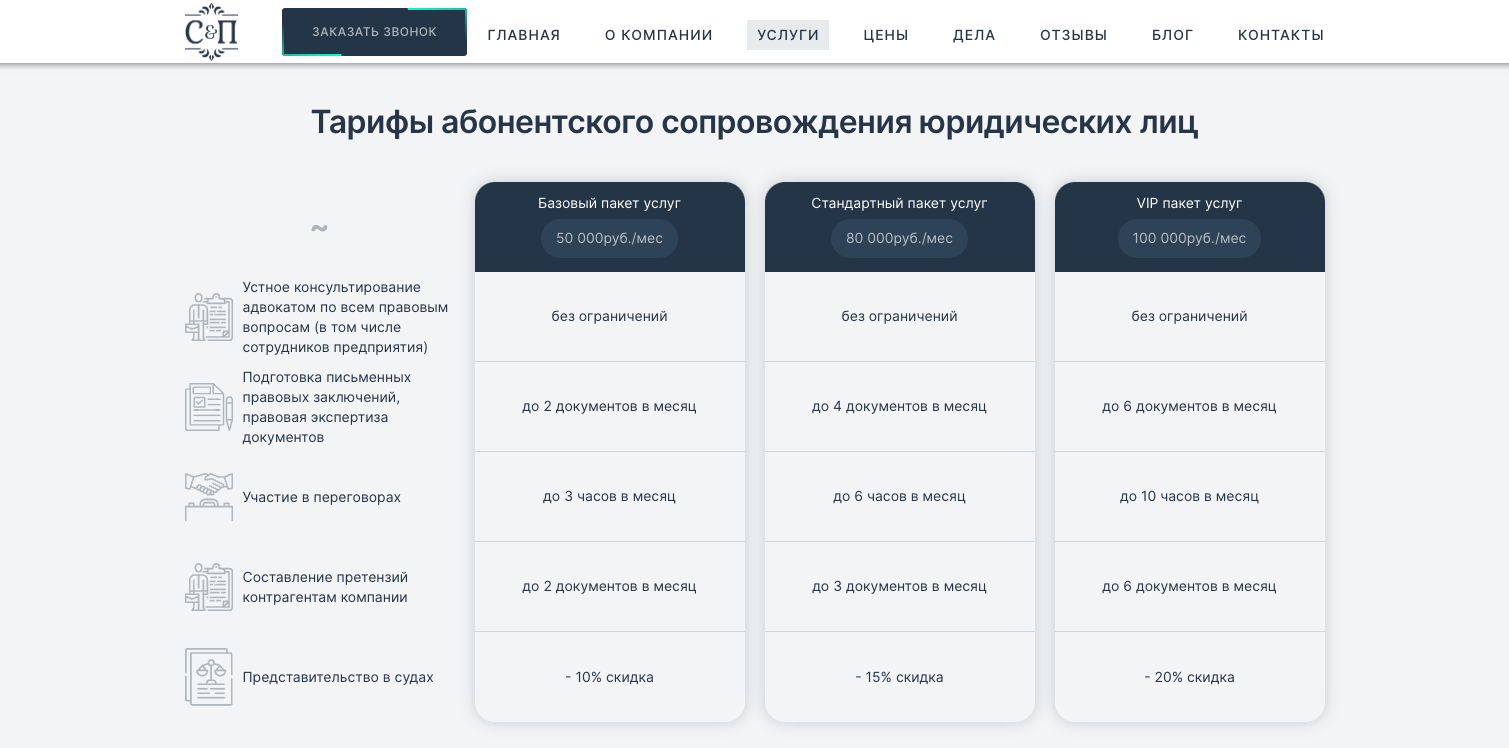The image size is (1509, 748).
Task: Select the 100 000руб./мес VIP price badge
Action: [1190, 239]
